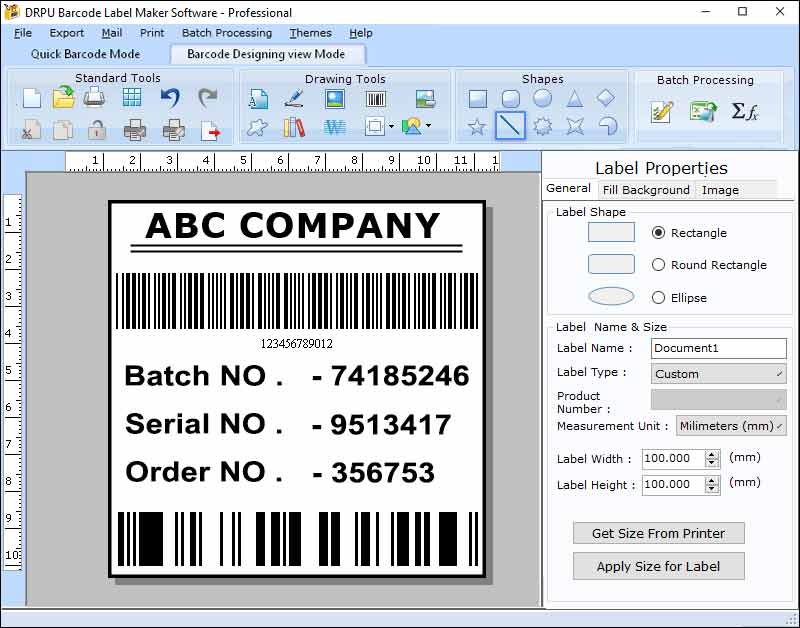Screen dimensions: 800x628
Task: Redo the last undone action
Action: point(208,97)
